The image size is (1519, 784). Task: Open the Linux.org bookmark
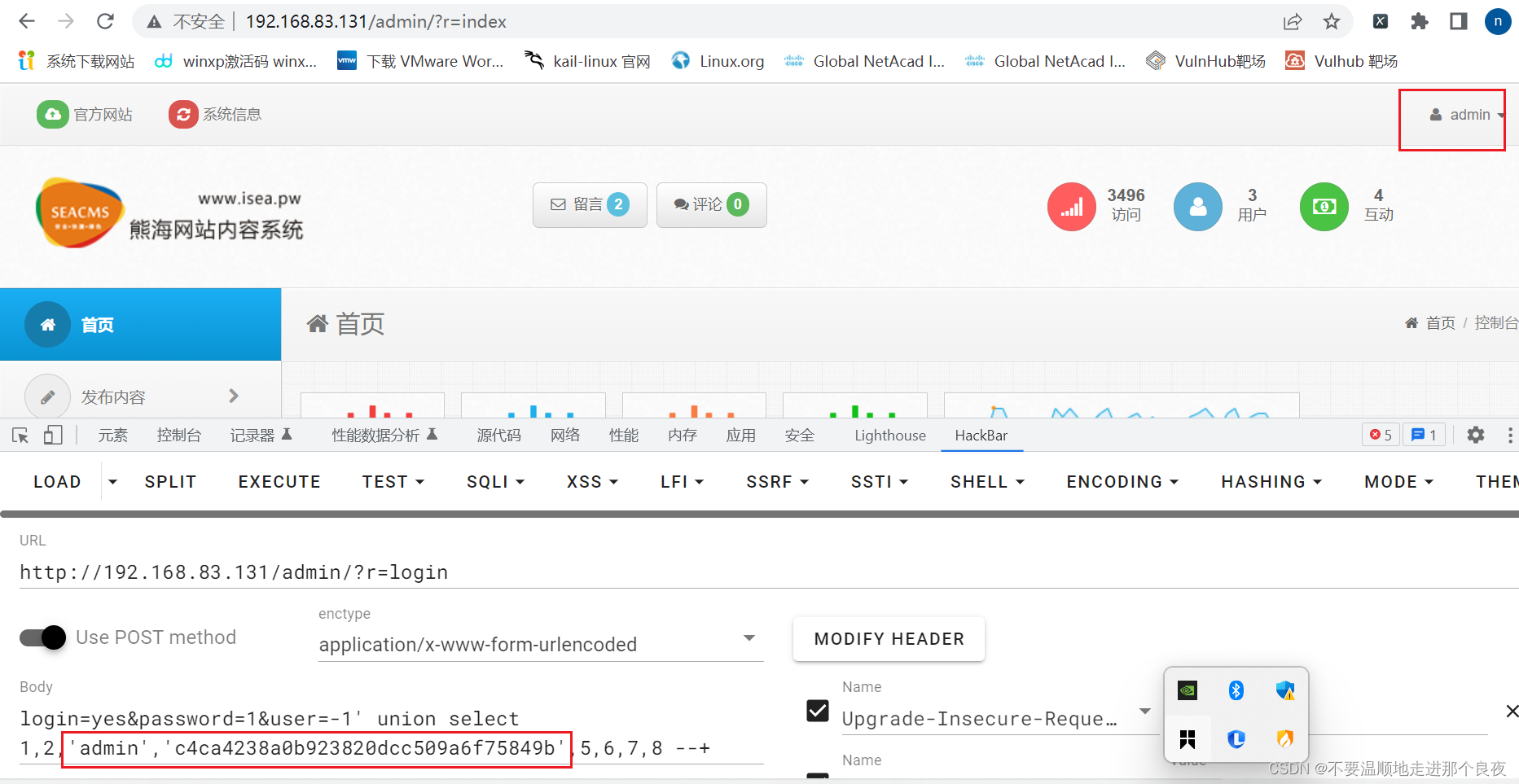point(718,61)
